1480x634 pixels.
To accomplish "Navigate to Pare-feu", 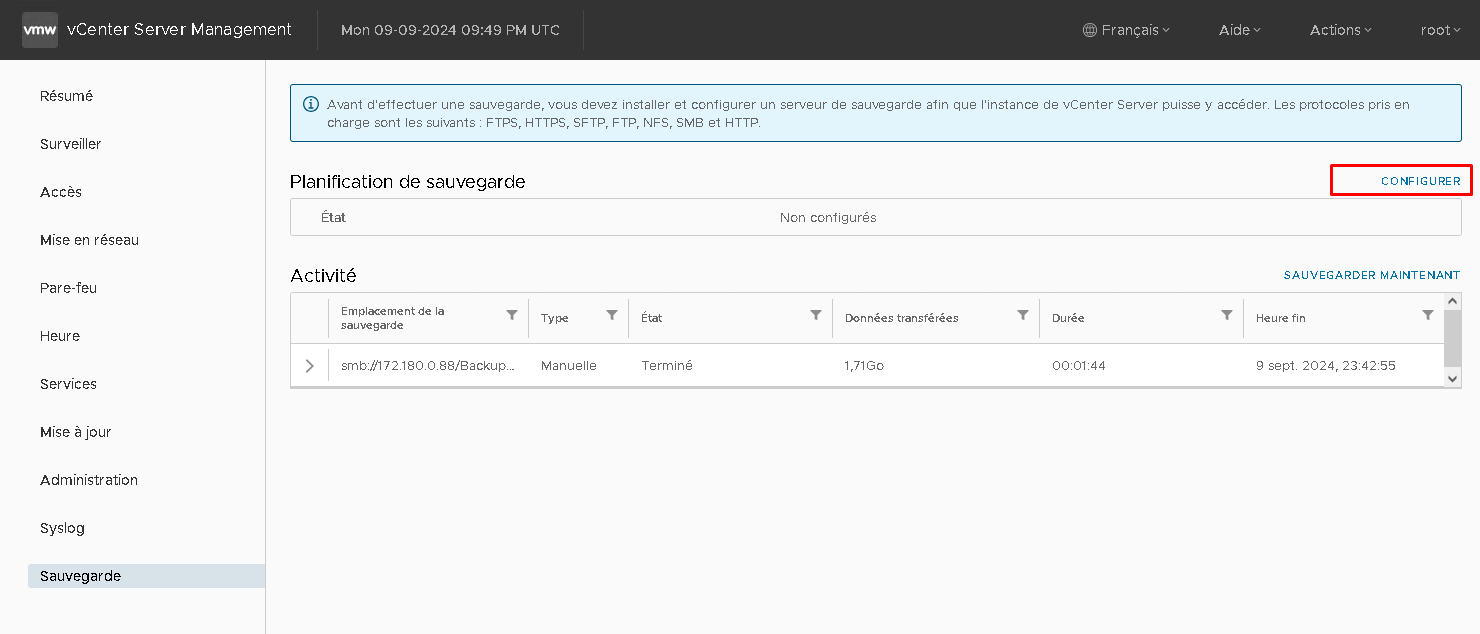I will tap(68, 288).
